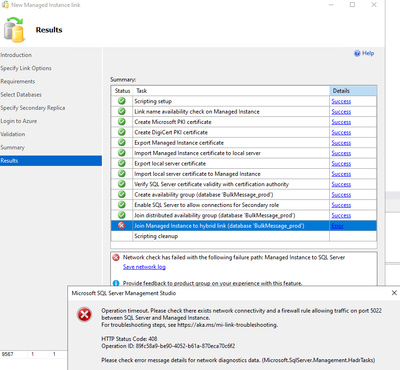Click the red error icon on Join Managed Instance row
Image resolution: width=400 pixels, height=370 pixels.
pos(122,225)
